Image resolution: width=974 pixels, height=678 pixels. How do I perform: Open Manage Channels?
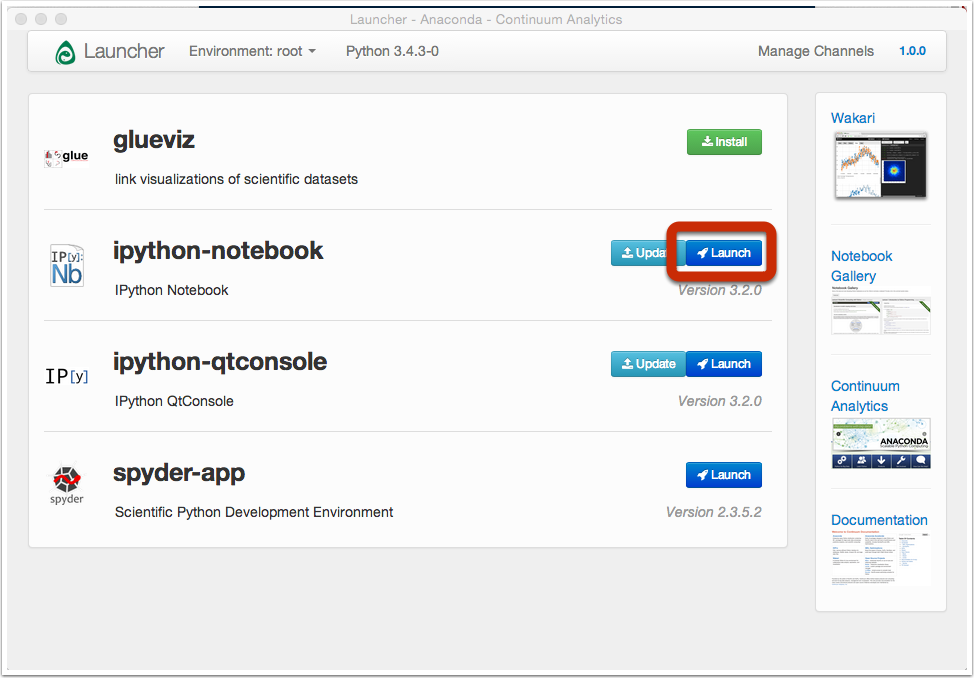click(815, 51)
